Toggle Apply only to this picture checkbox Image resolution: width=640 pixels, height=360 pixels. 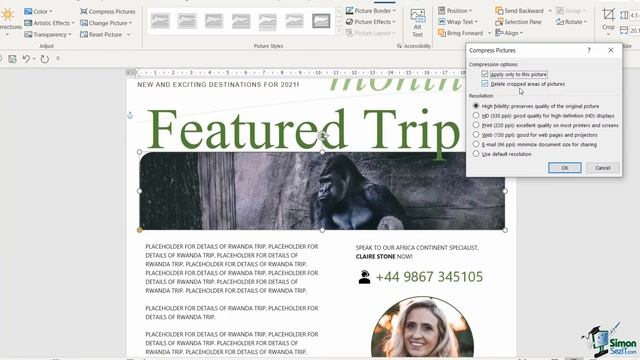pos(484,74)
